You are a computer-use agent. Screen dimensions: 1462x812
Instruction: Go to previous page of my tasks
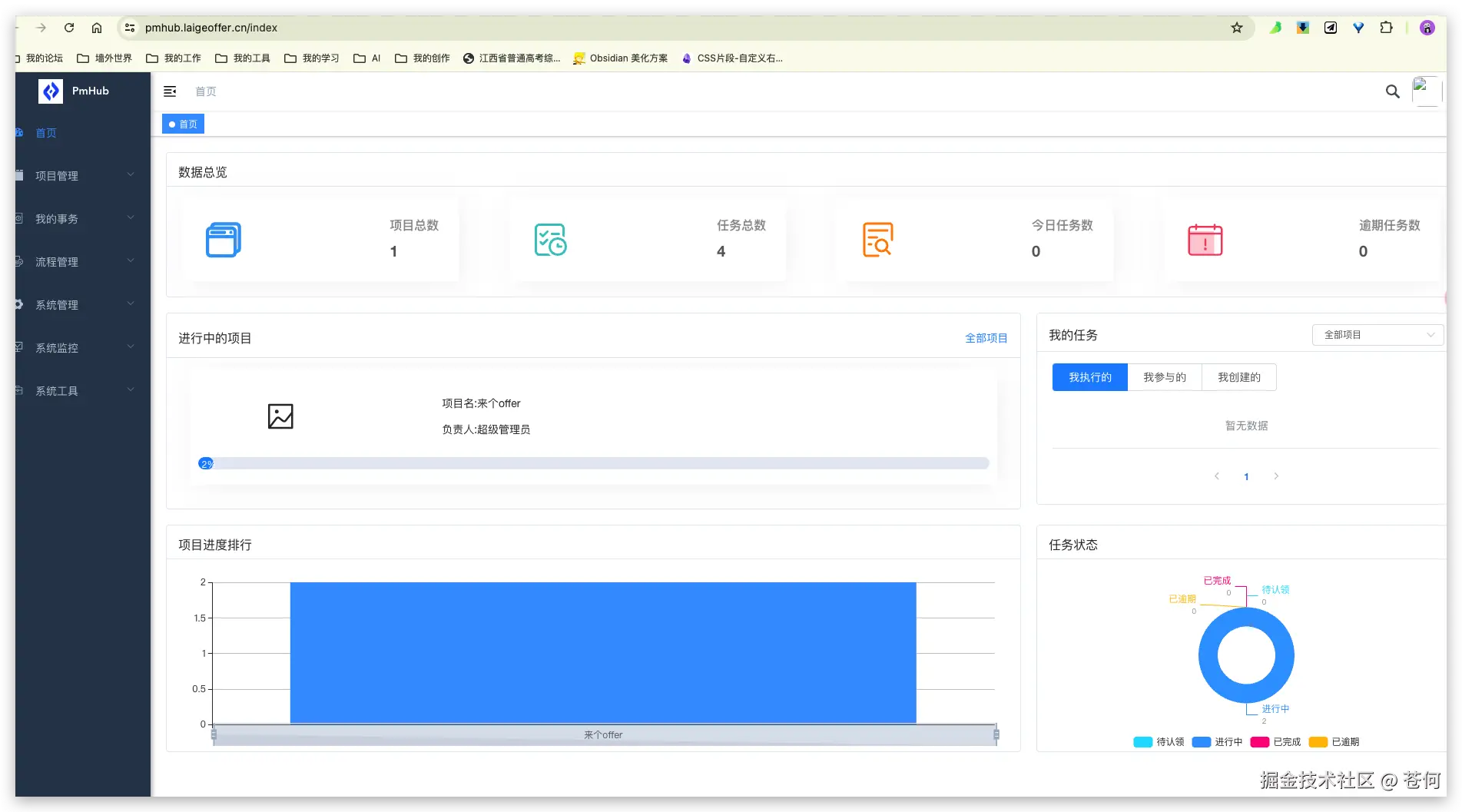(x=1217, y=476)
